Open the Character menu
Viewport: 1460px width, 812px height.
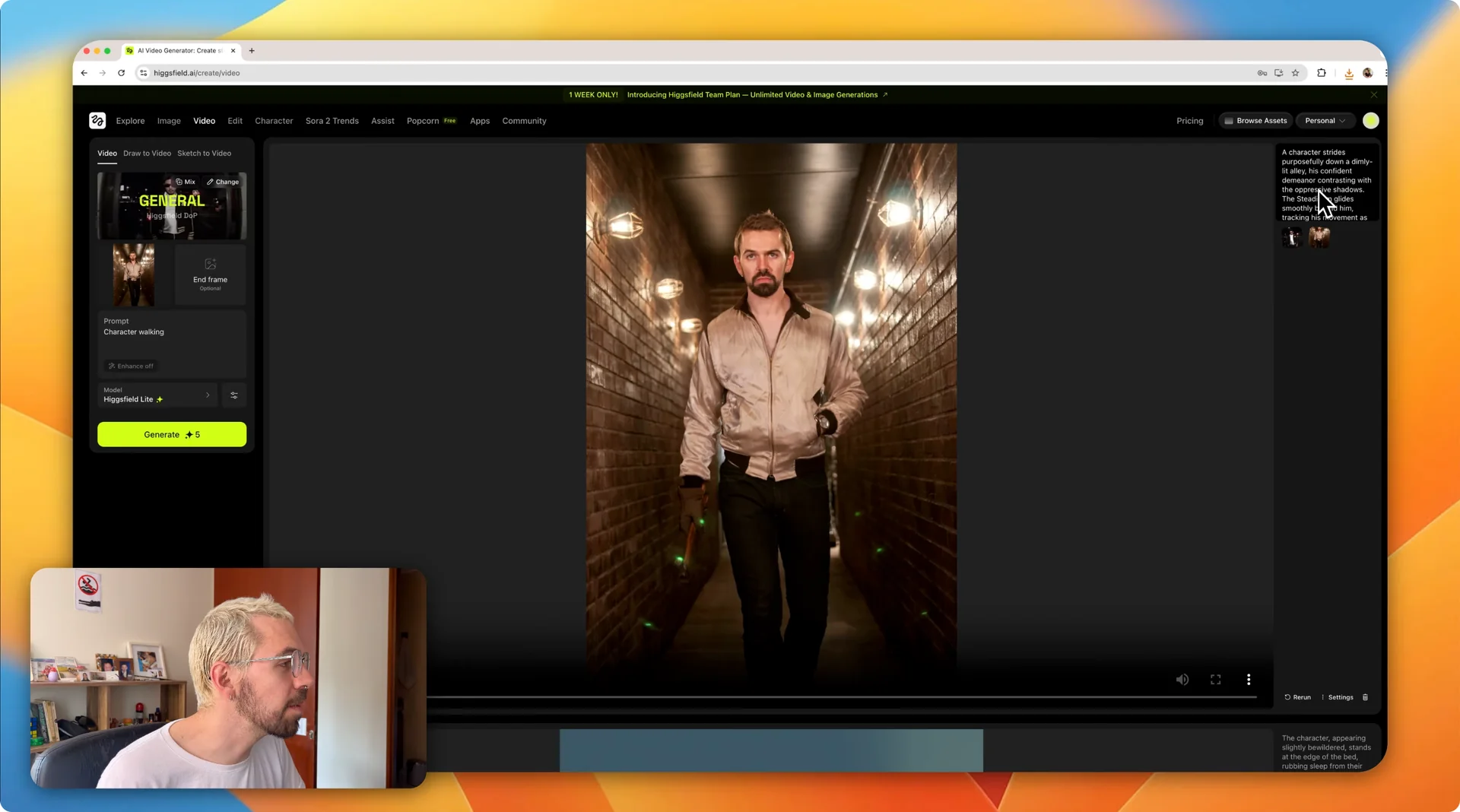point(274,121)
